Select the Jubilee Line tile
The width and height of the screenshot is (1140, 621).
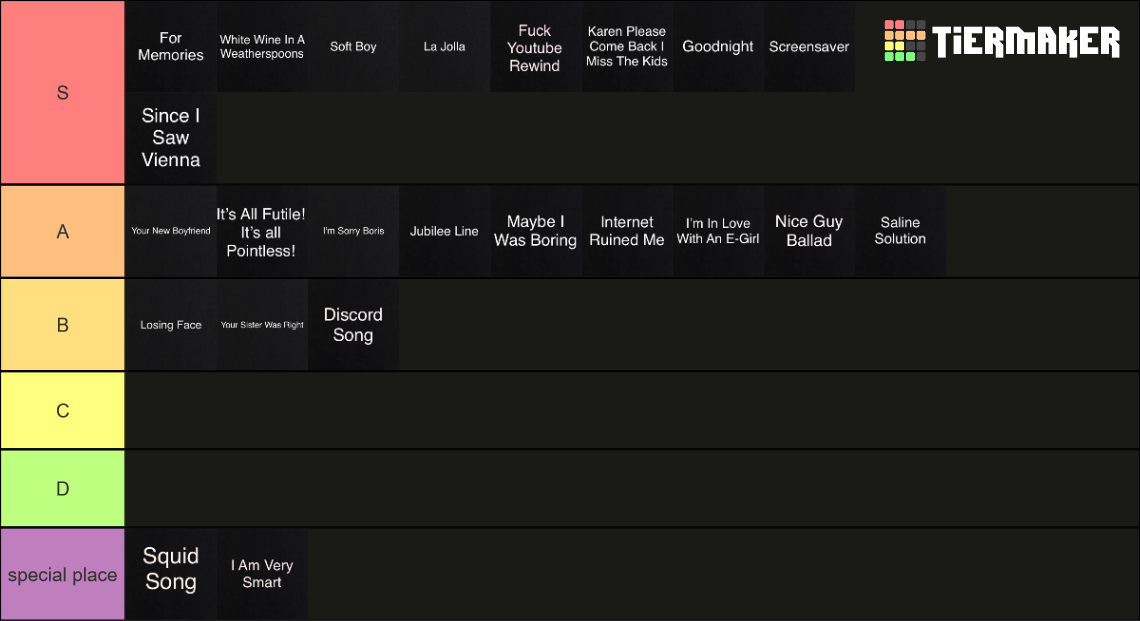444,231
